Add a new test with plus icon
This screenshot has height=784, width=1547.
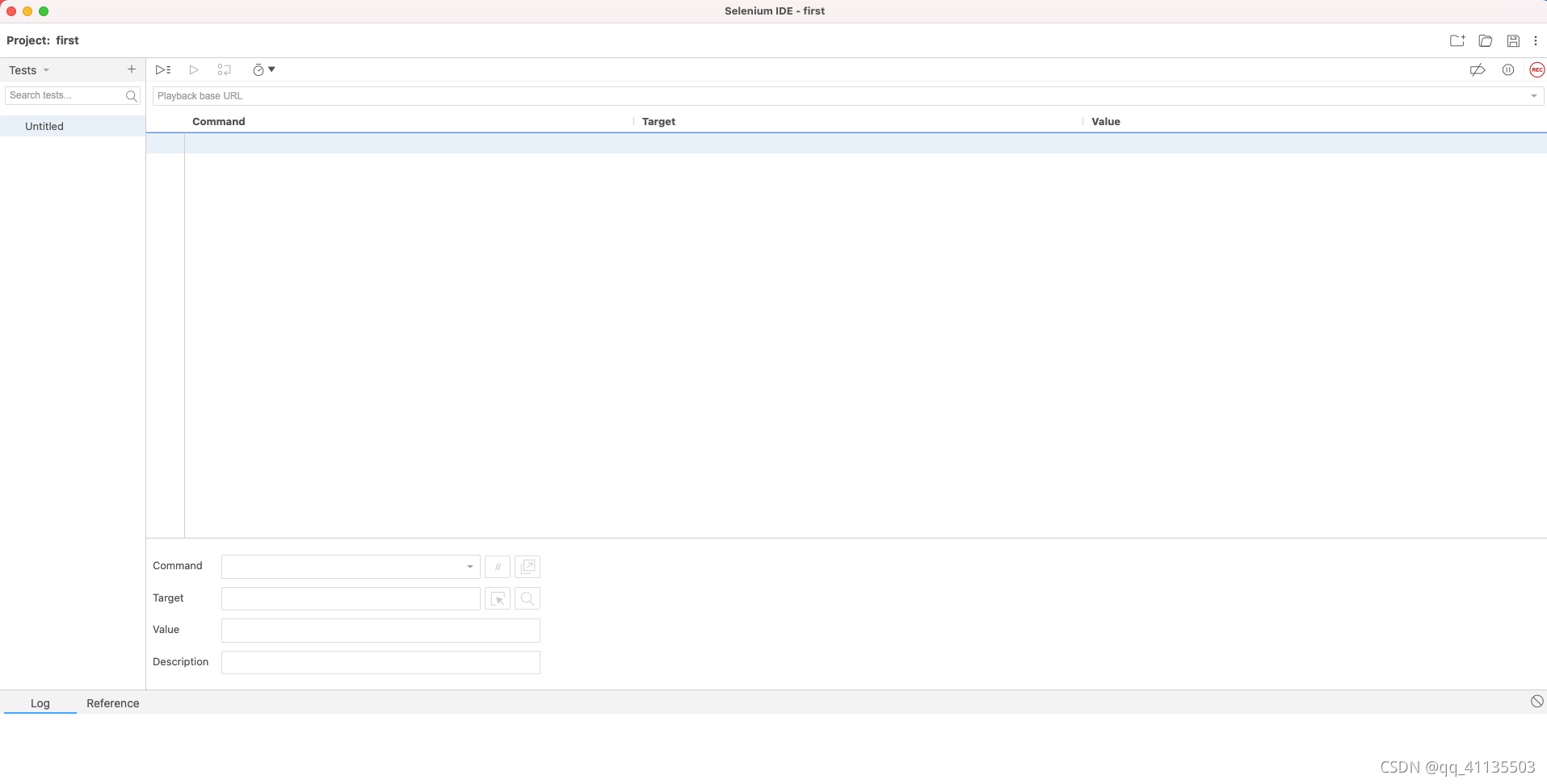(x=132, y=69)
